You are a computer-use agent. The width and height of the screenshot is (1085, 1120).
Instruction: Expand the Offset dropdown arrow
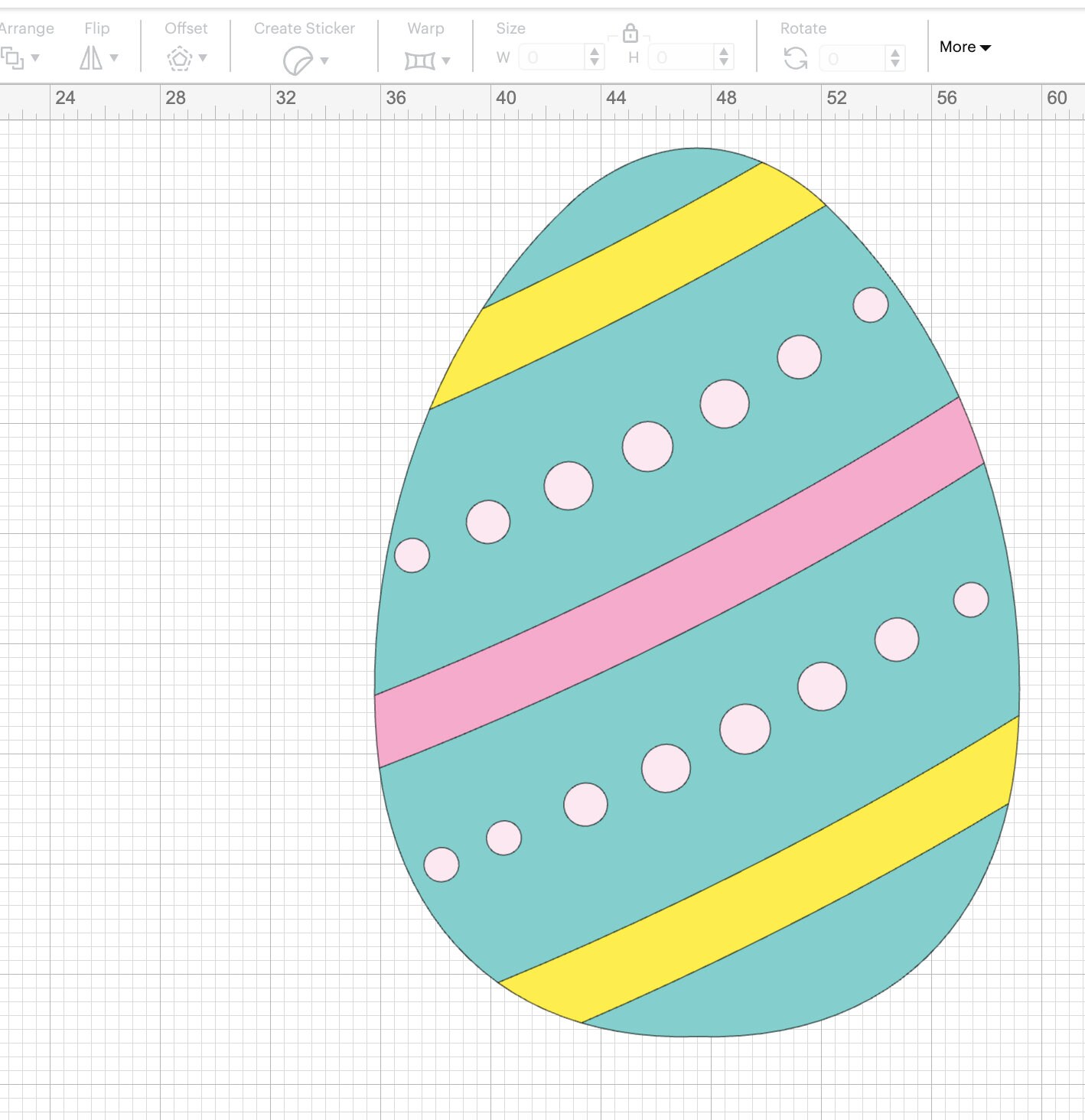[x=203, y=58]
